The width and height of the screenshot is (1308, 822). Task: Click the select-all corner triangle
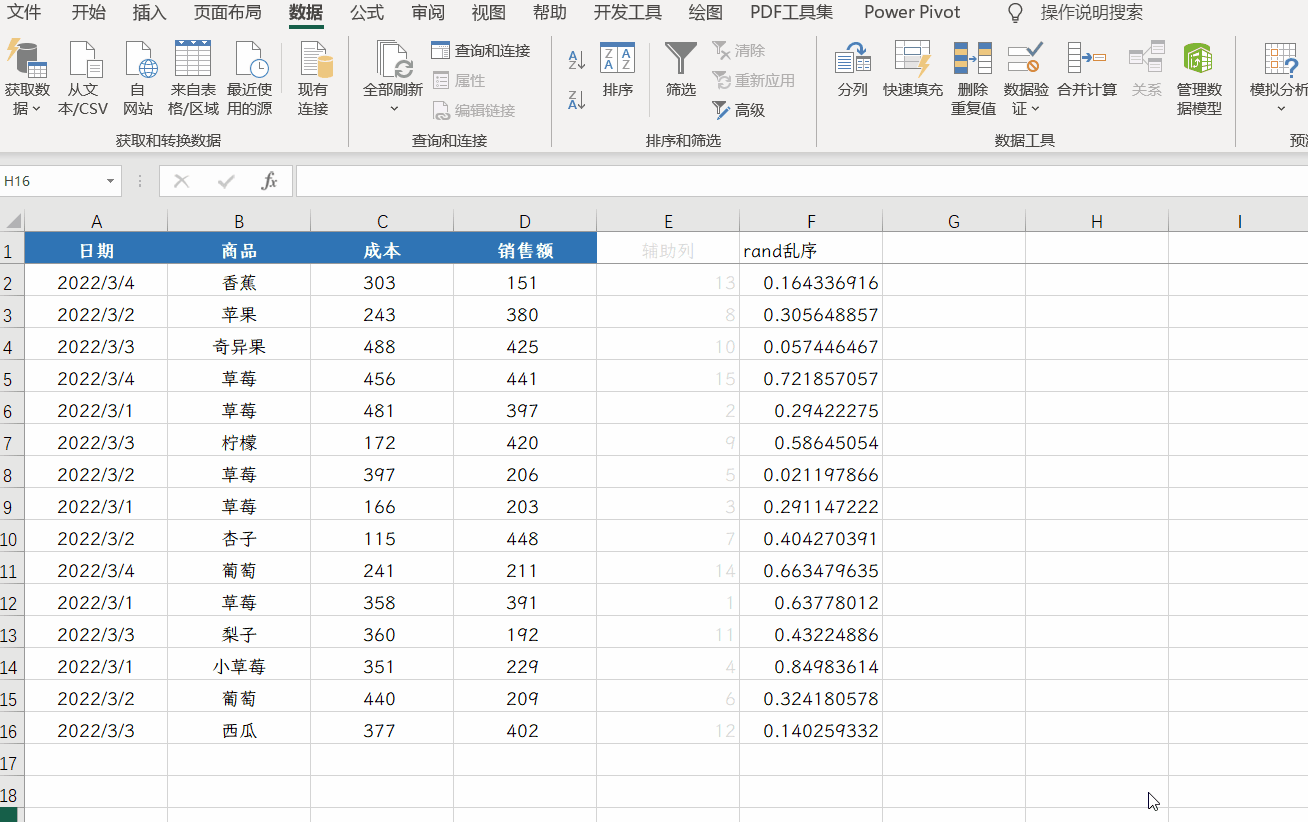click(x=12, y=221)
